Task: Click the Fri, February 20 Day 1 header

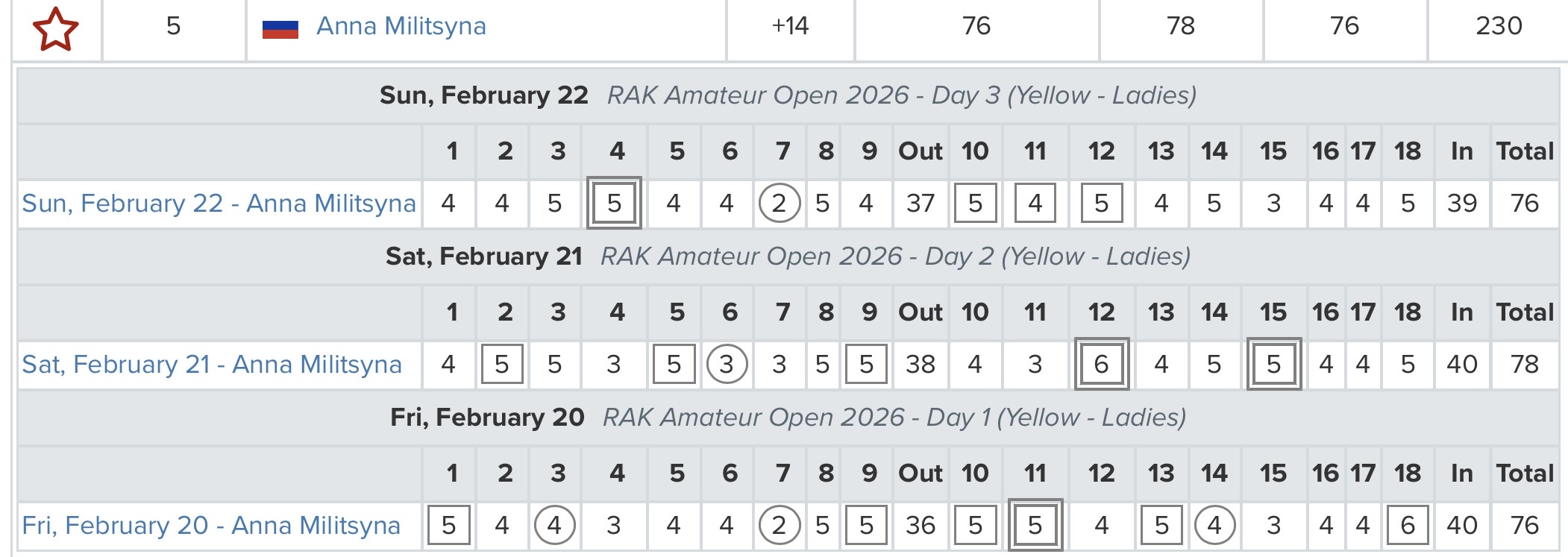Action: click(x=788, y=418)
